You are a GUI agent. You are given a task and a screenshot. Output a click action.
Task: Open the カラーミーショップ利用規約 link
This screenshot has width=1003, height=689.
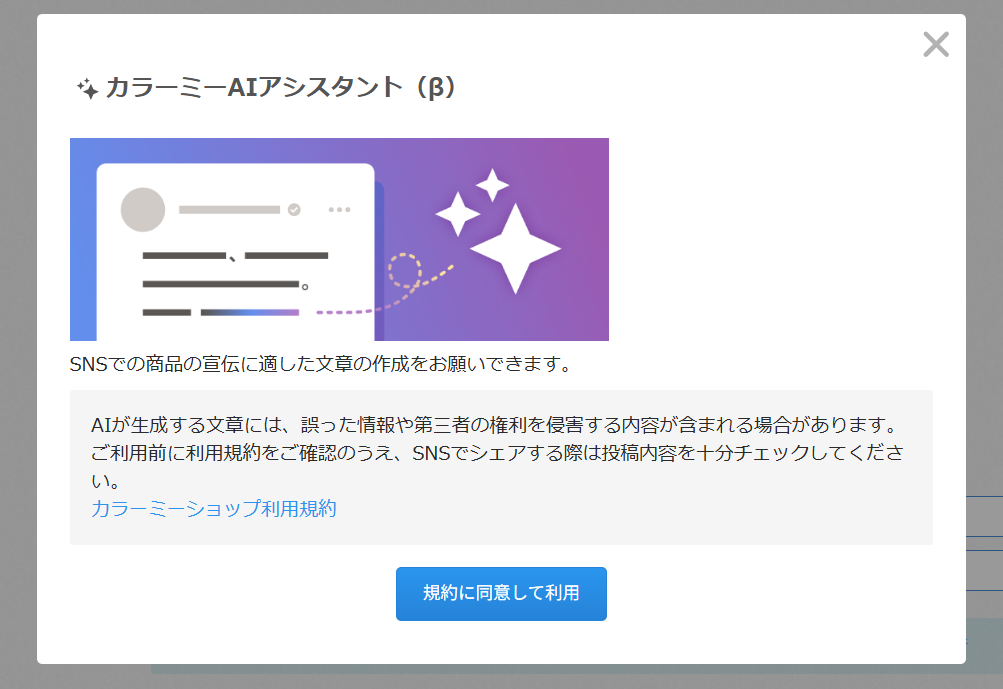tap(212, 509)
